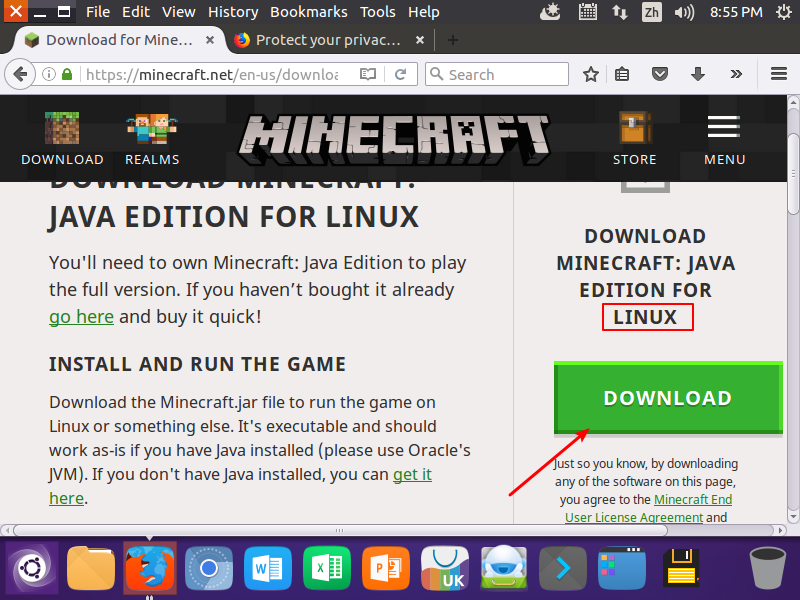Click the green DOWNLOAD button
Viewport: 800px width, 600px height.
click(668, 398)
